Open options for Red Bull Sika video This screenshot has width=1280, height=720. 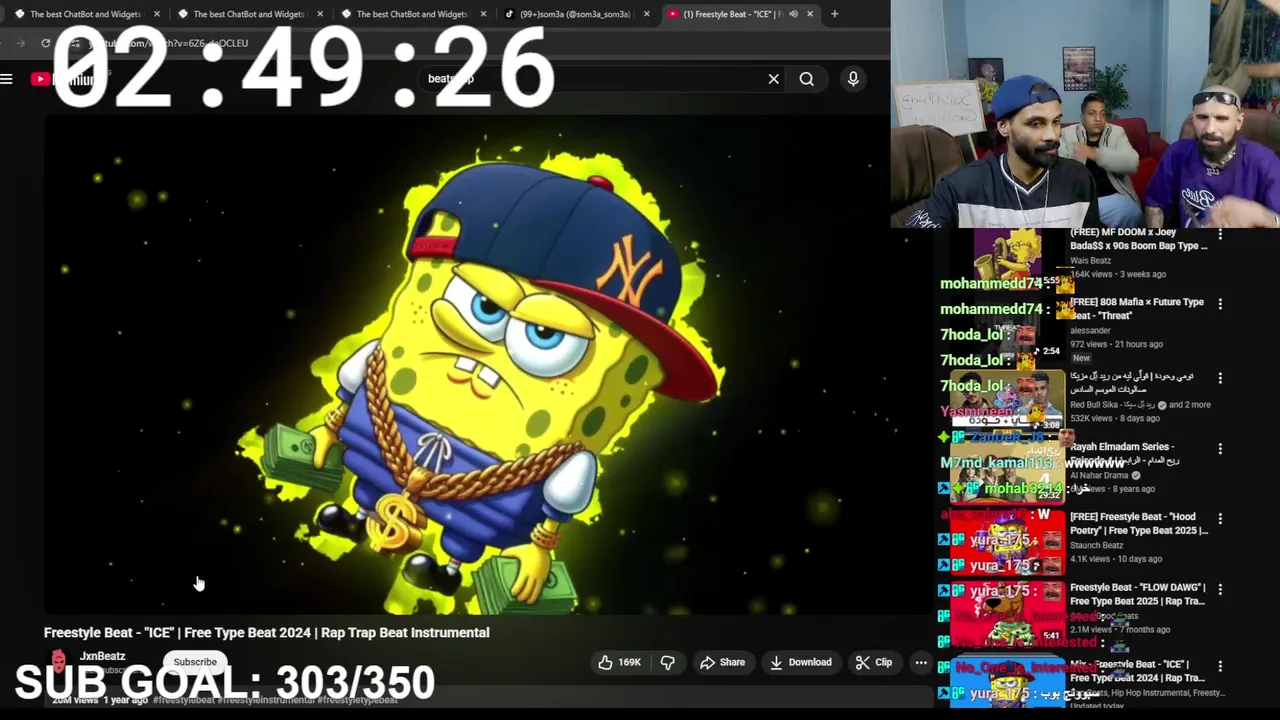[x=1220, y=378]
